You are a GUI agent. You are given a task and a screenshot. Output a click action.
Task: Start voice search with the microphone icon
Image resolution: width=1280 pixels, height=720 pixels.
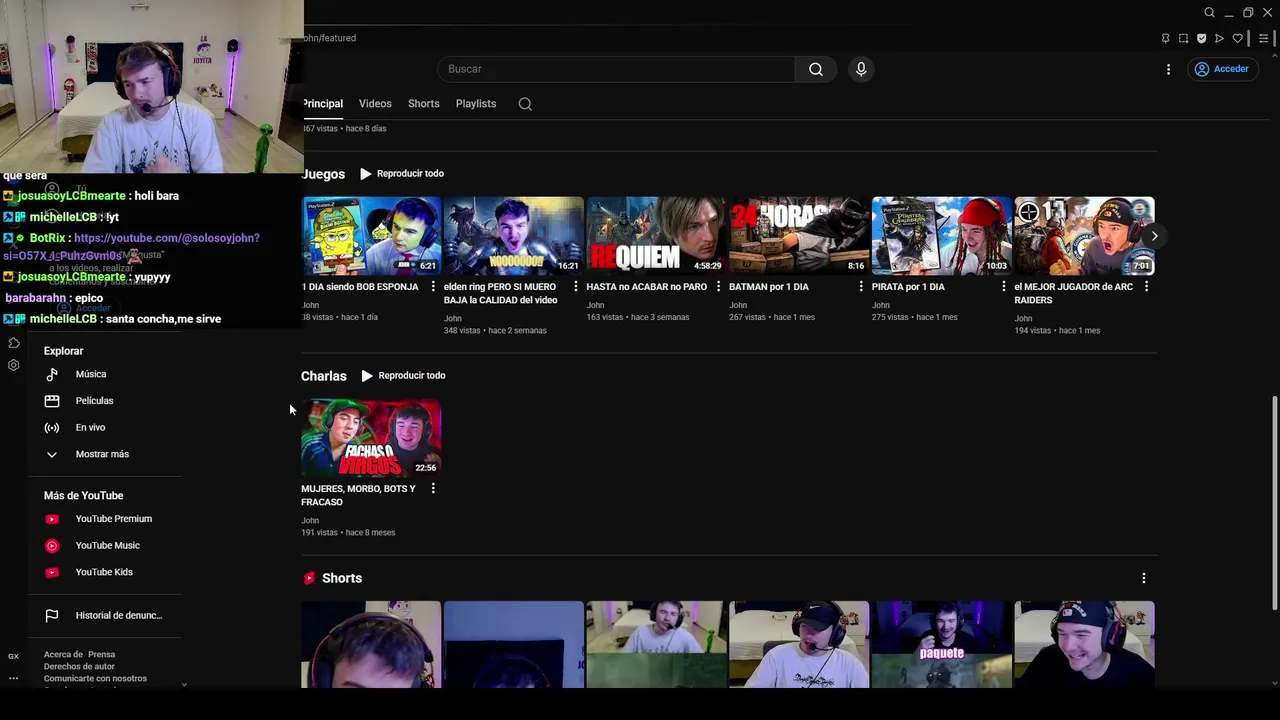tap(861, 69)
